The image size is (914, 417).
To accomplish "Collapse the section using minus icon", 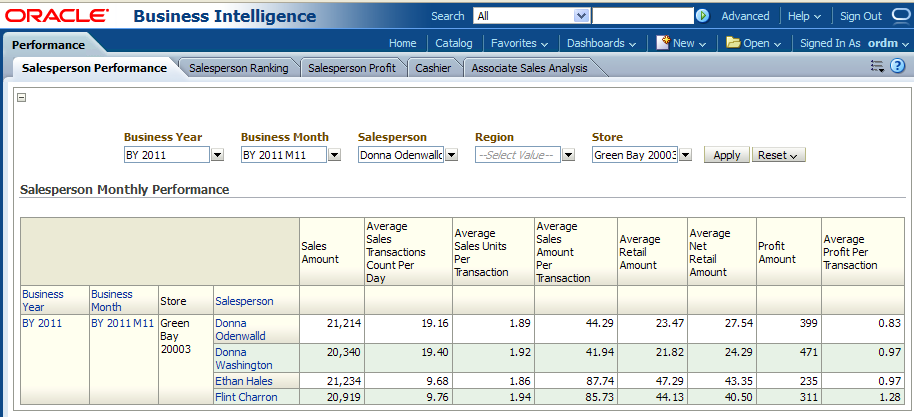I will pyautogui.click(x=23, y=98).
